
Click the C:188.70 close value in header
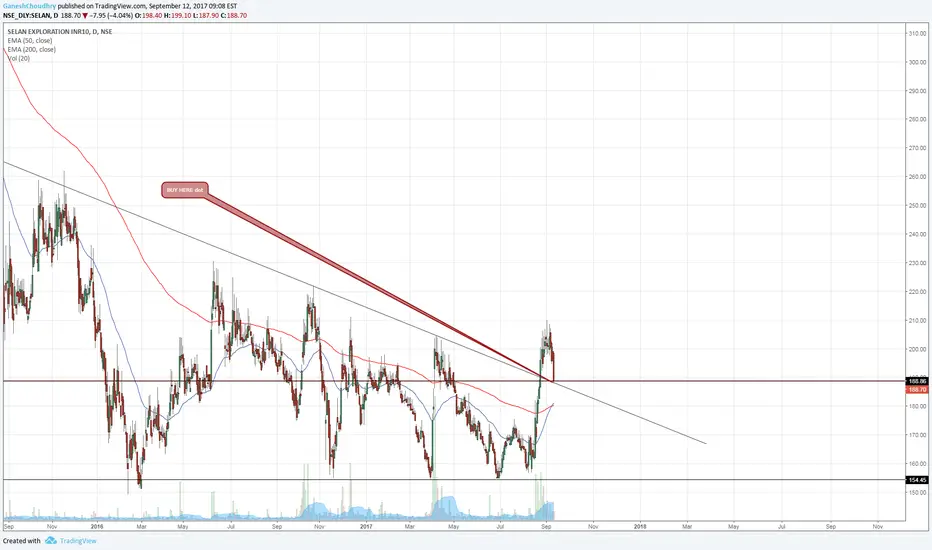click(x=234, y=15)
